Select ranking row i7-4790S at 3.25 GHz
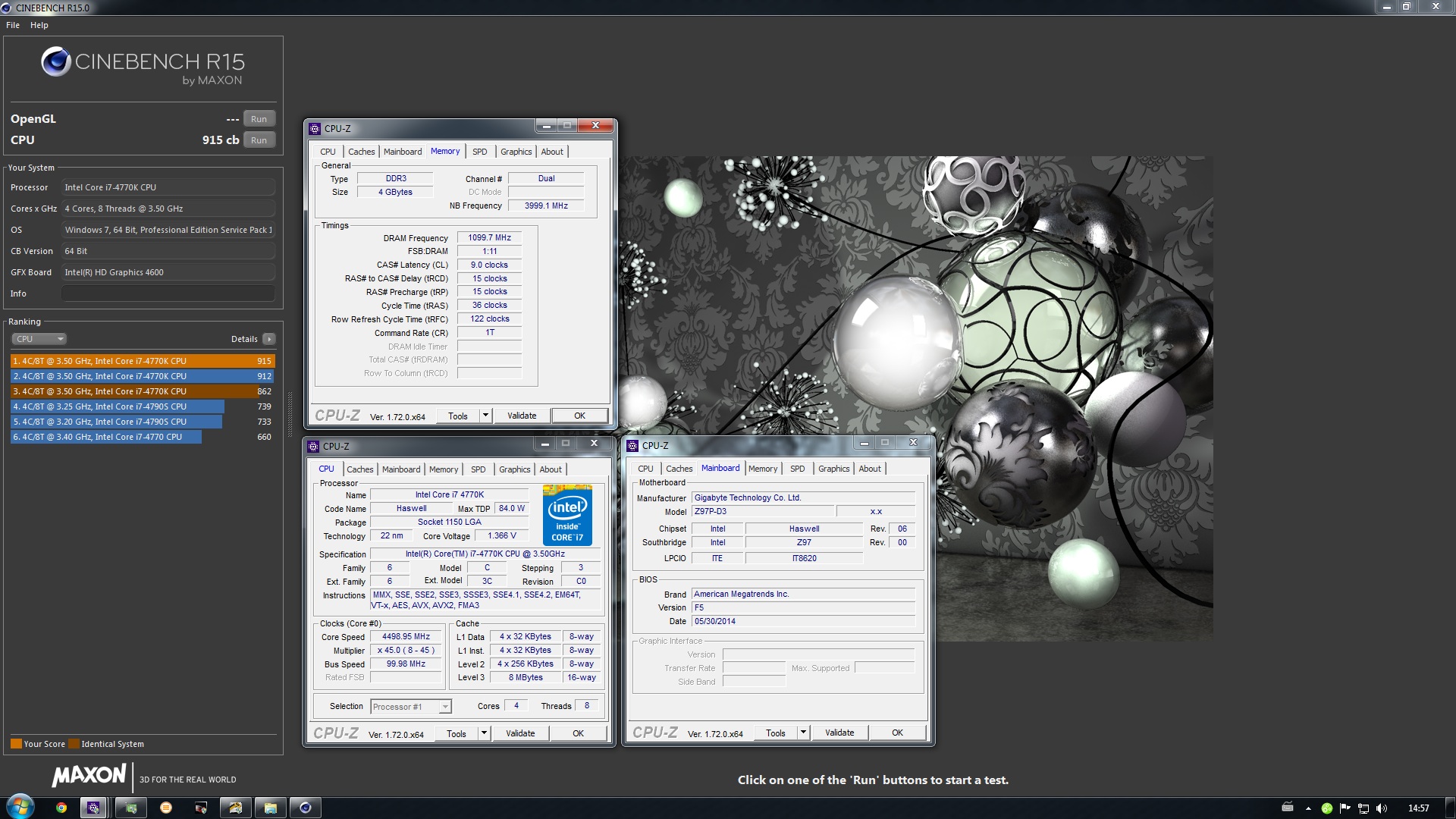1456x819 pixels. (x=143, y=406)
